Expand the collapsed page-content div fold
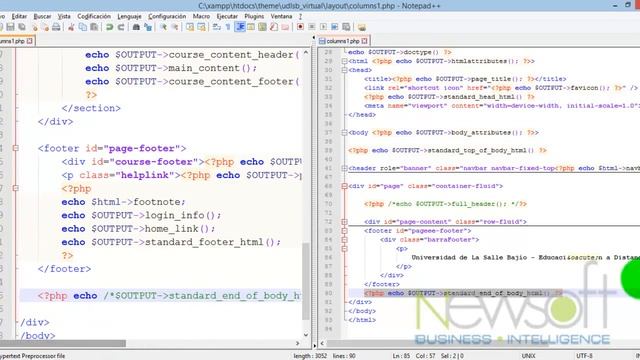 [x=344, y=222]
